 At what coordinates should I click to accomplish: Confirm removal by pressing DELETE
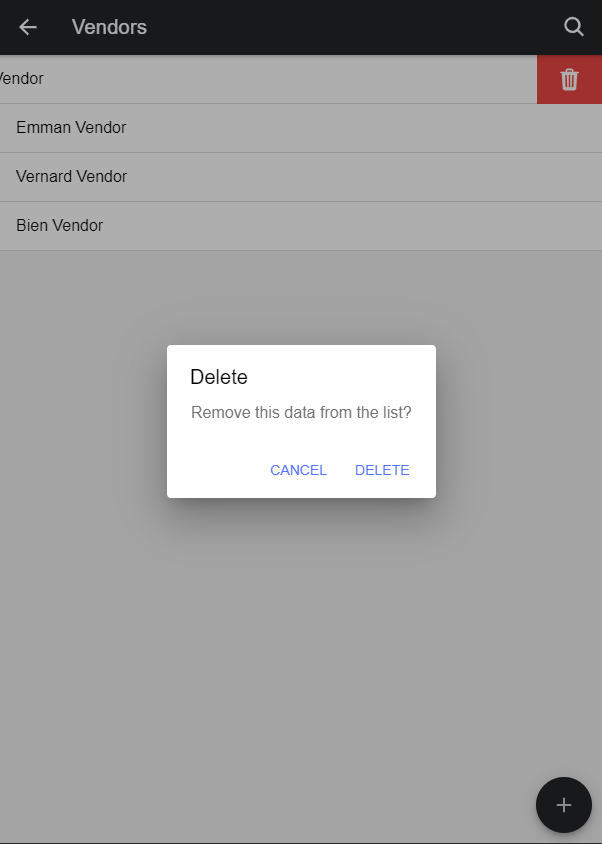pos(382,470)
